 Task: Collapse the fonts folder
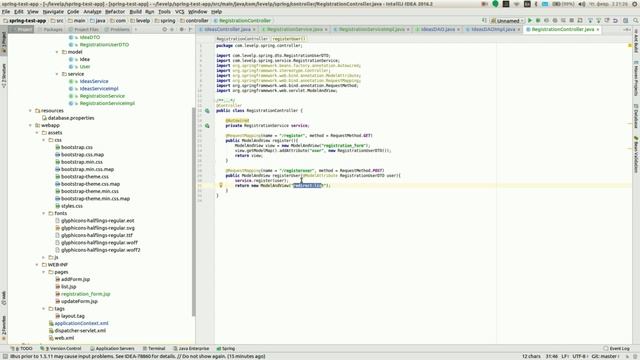[44, 213]
